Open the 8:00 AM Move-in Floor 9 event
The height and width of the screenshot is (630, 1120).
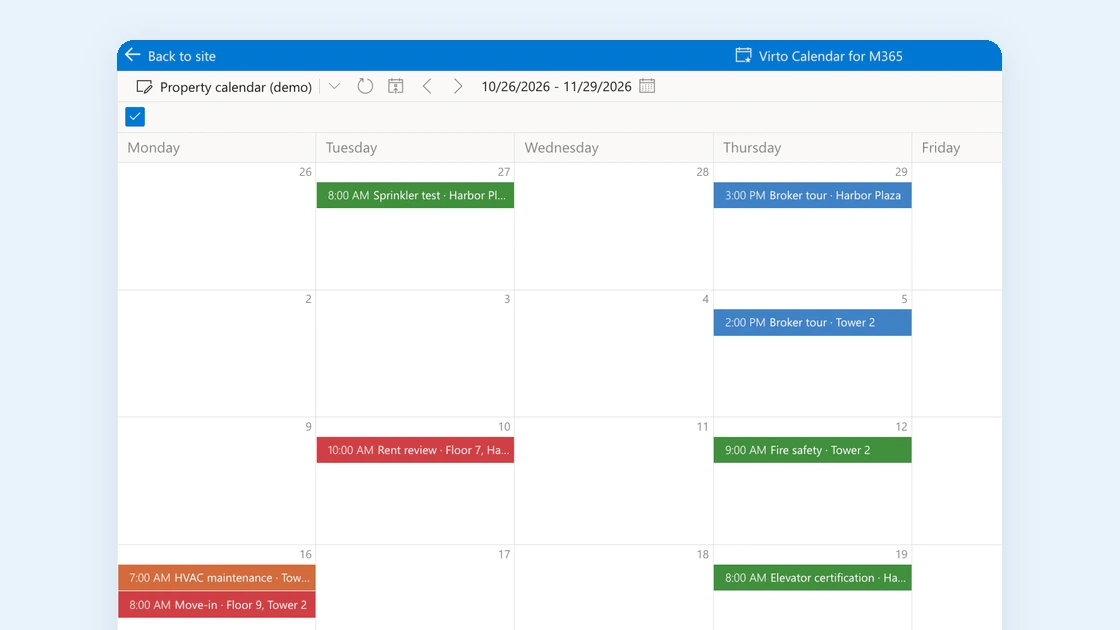click(216, 604)
